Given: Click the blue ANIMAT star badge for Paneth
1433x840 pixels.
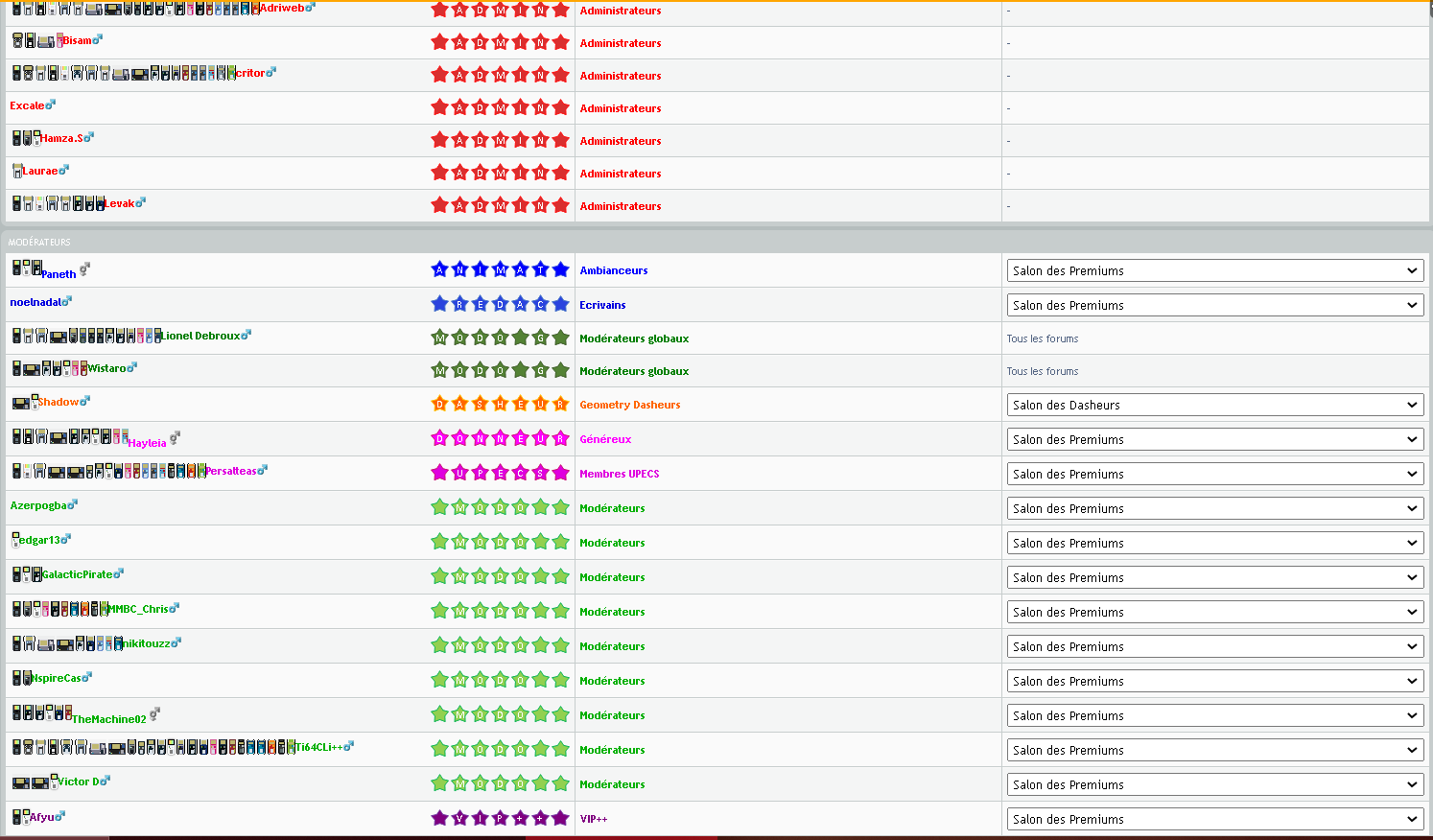Looking at the screenshot, I should pos(501,269).
